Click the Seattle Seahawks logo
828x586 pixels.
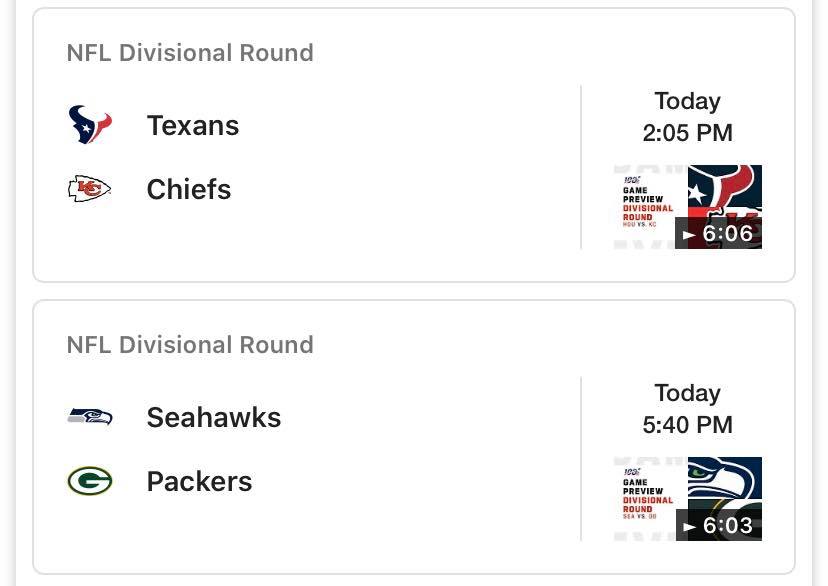pos(90,417)
